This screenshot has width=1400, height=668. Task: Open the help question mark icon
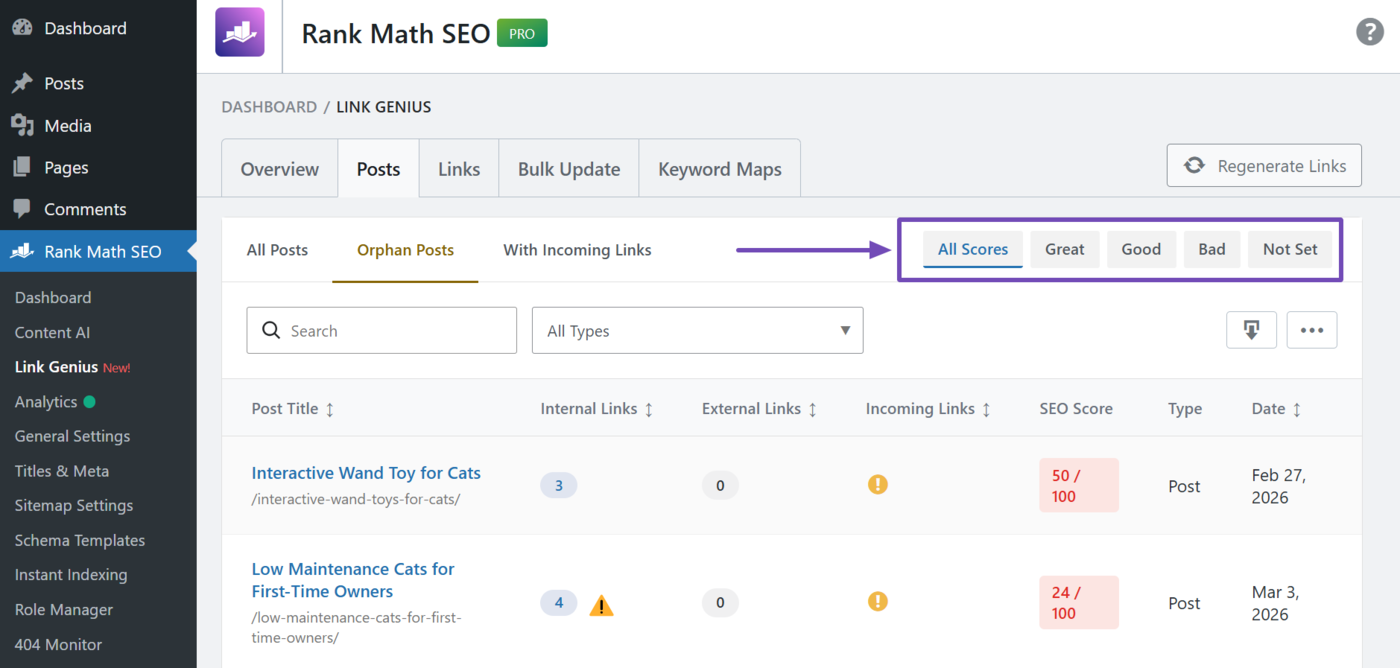pos(1369,31)
